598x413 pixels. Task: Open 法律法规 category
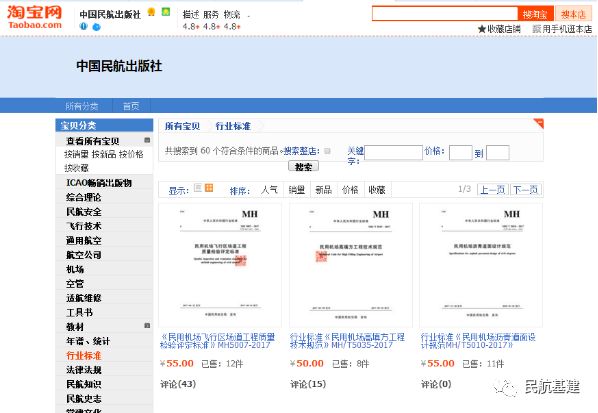pyautogui.click(x=84, y=370)
